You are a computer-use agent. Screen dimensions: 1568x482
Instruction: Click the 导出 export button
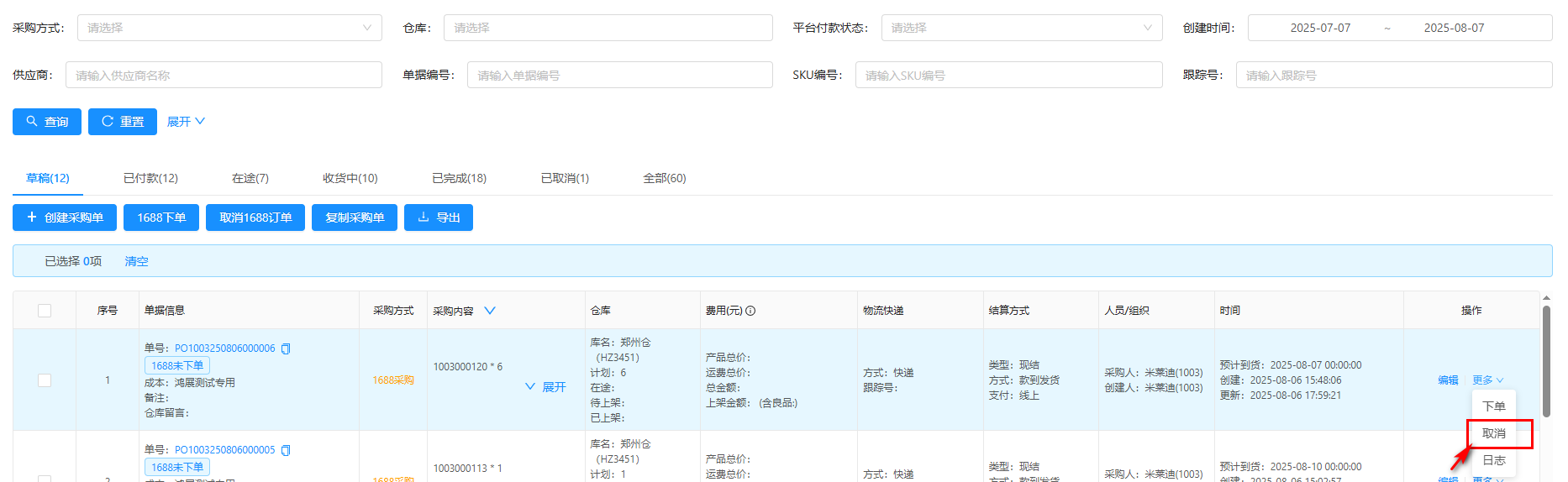tap(439, 217)
